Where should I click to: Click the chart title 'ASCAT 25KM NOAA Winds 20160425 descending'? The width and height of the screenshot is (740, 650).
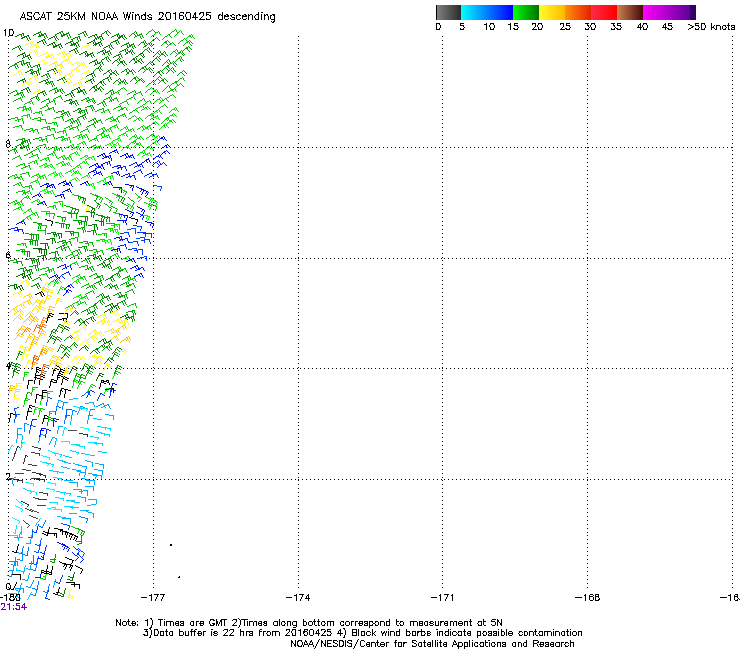[x=147, y=17]
